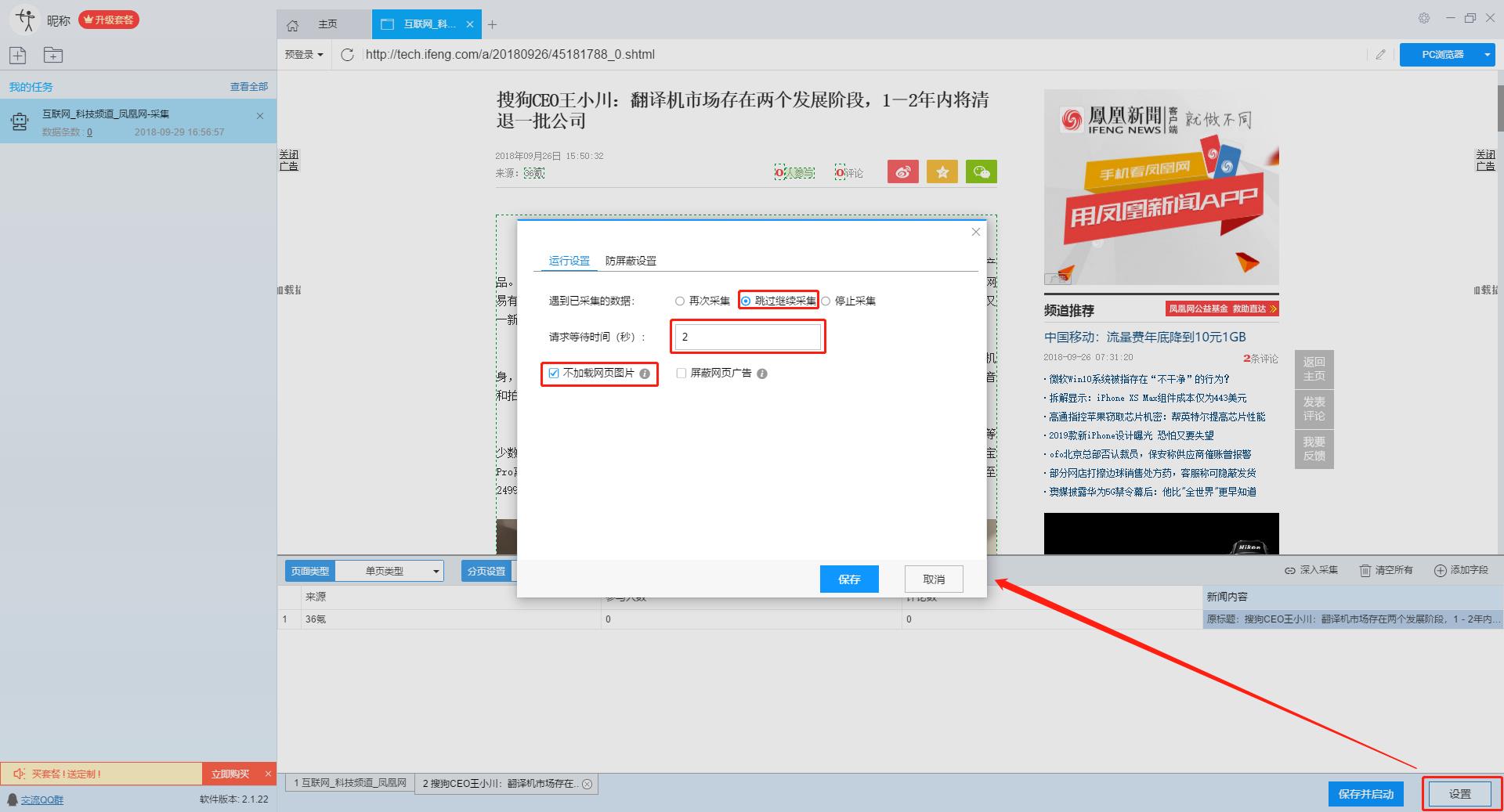Viewport: 1504px width, 812px height.
Task: Select the 再次采集 radio option
Action: [x=680, y=301]
